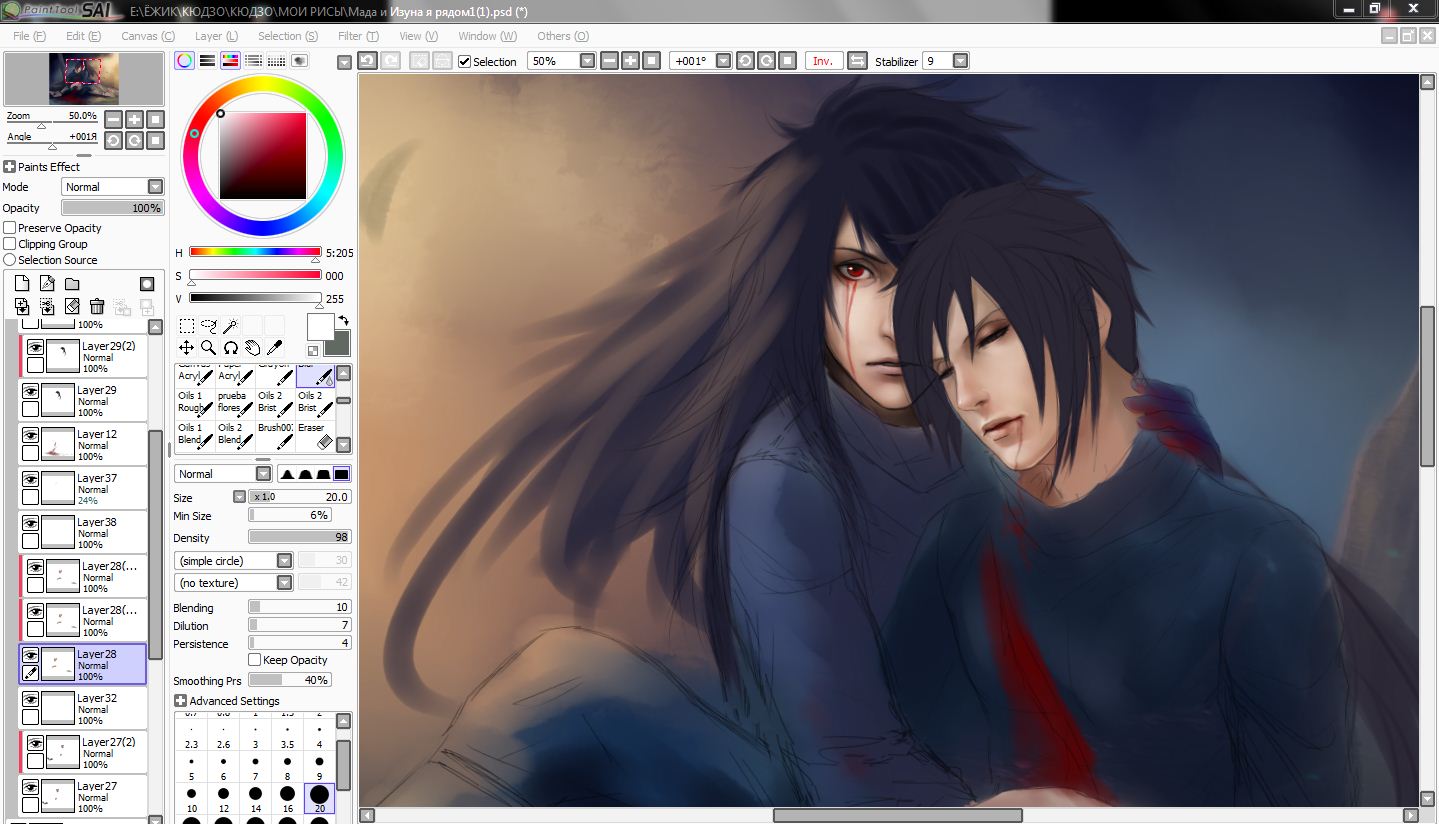Screen dimensions: 1439x824
Task: Select the Move tool
Action: coord(187,348)
